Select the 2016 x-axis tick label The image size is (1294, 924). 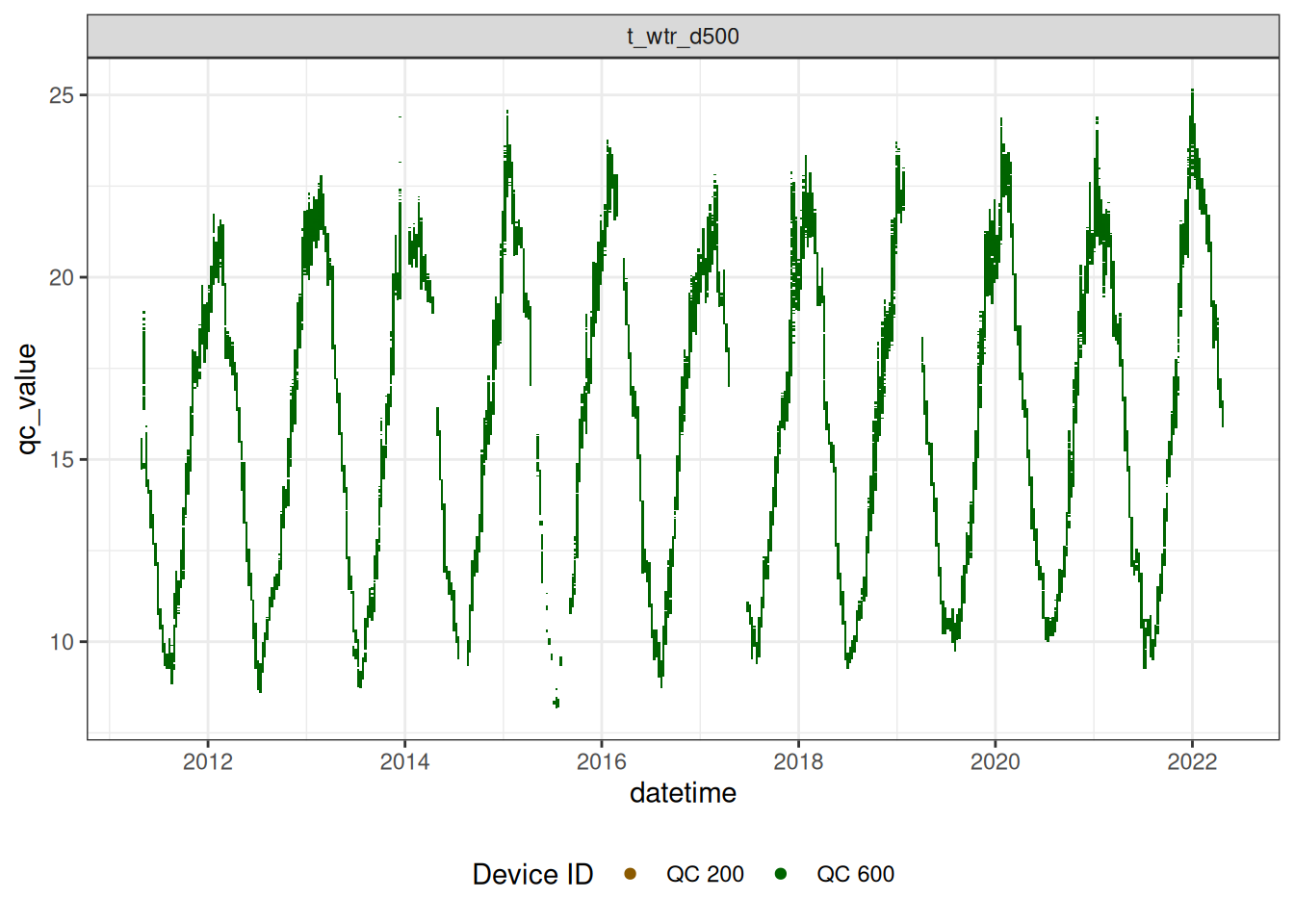point(602,762)
